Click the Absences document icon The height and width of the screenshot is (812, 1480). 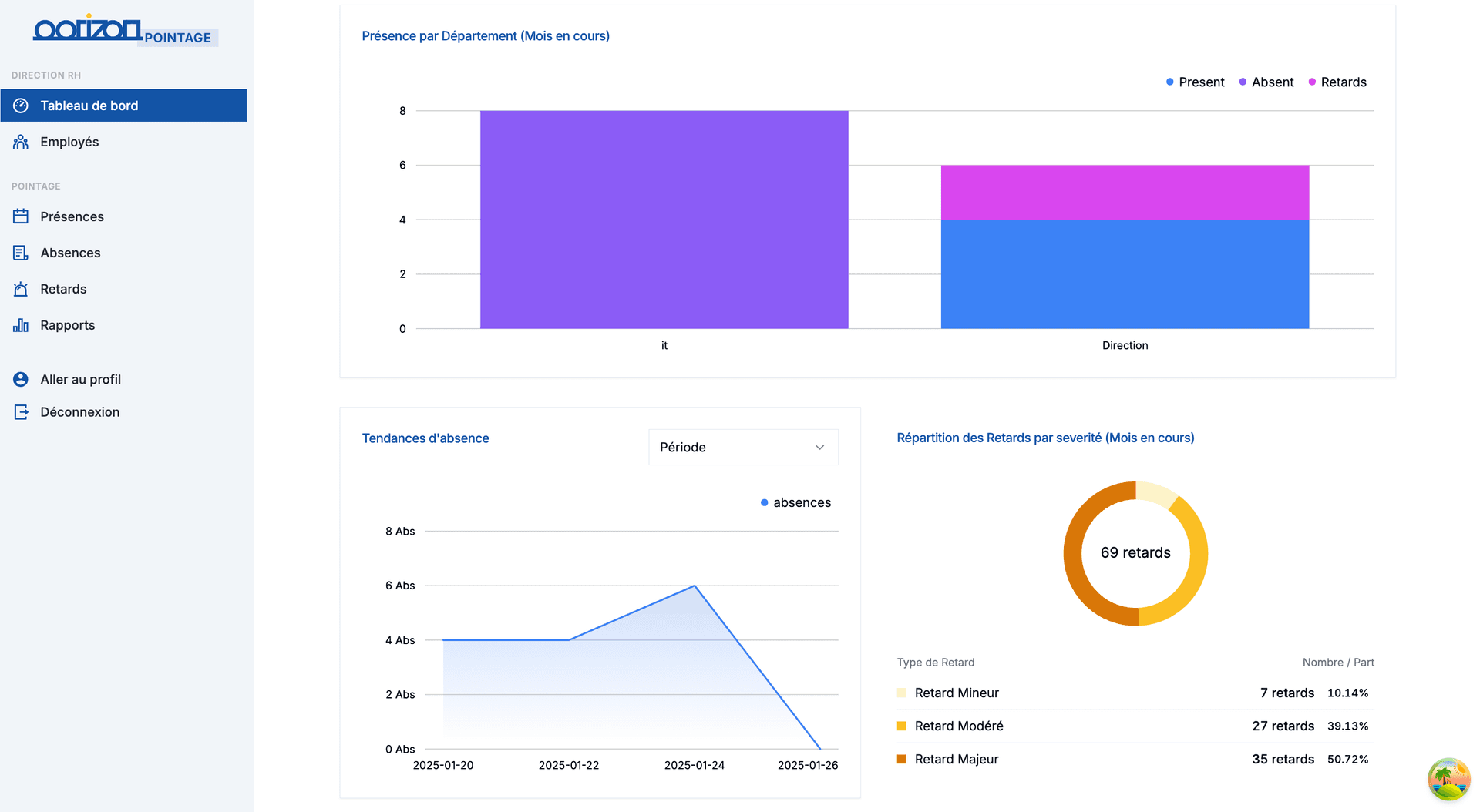point(21,253)
